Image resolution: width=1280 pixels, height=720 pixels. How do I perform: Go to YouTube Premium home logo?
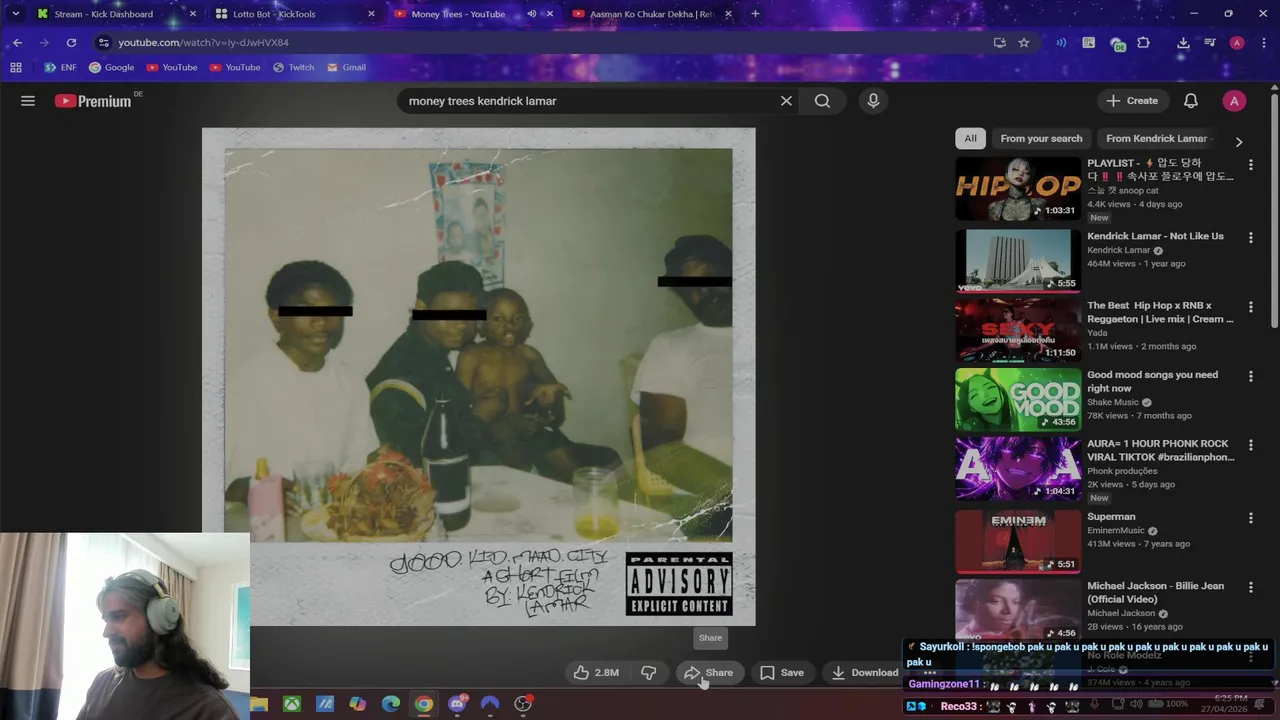[x=93, y=101]
